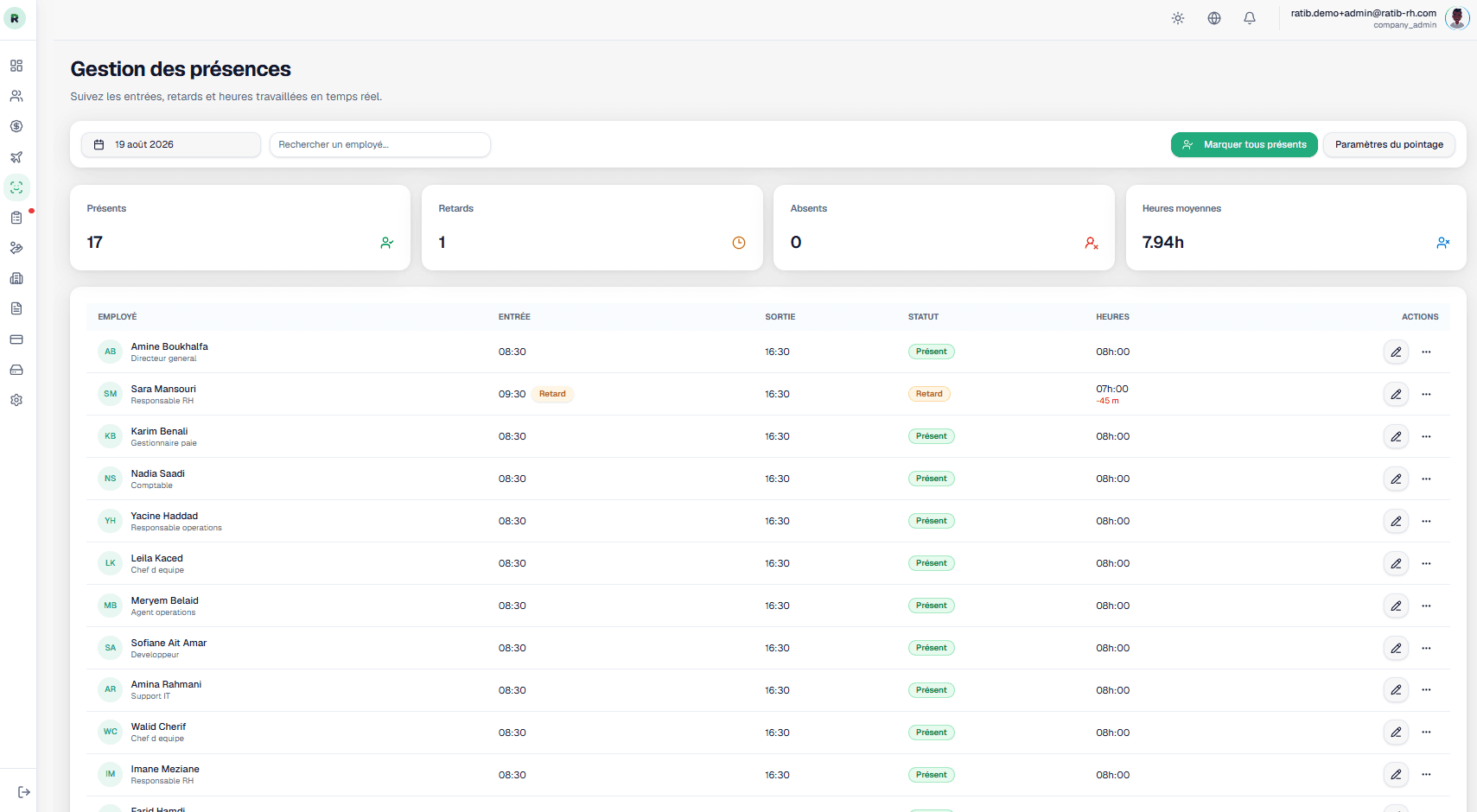The width and height of the screenshot is (1477, 812).
Task: Open the company building sidebar icon
Action: point(16,278)
